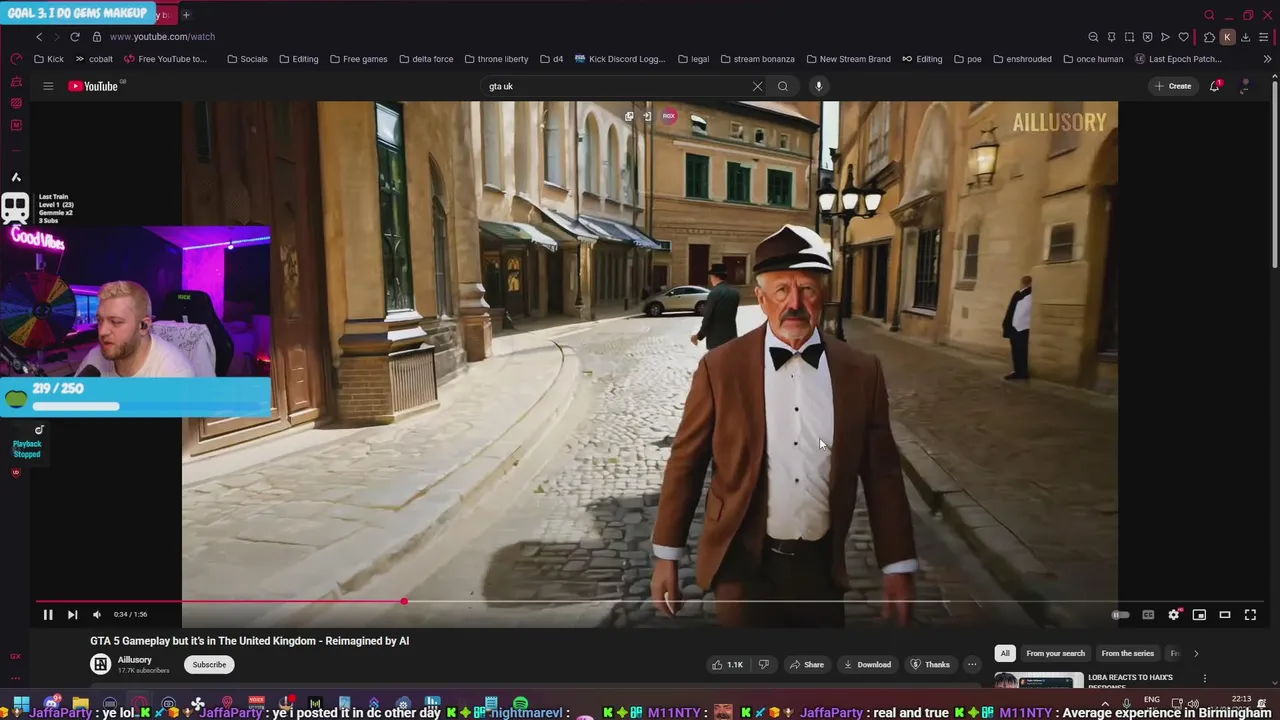Image resolution: width=1280 pixels, height=720 pixels.
Task: Select 'From the series' chip
Action: 1127,653
